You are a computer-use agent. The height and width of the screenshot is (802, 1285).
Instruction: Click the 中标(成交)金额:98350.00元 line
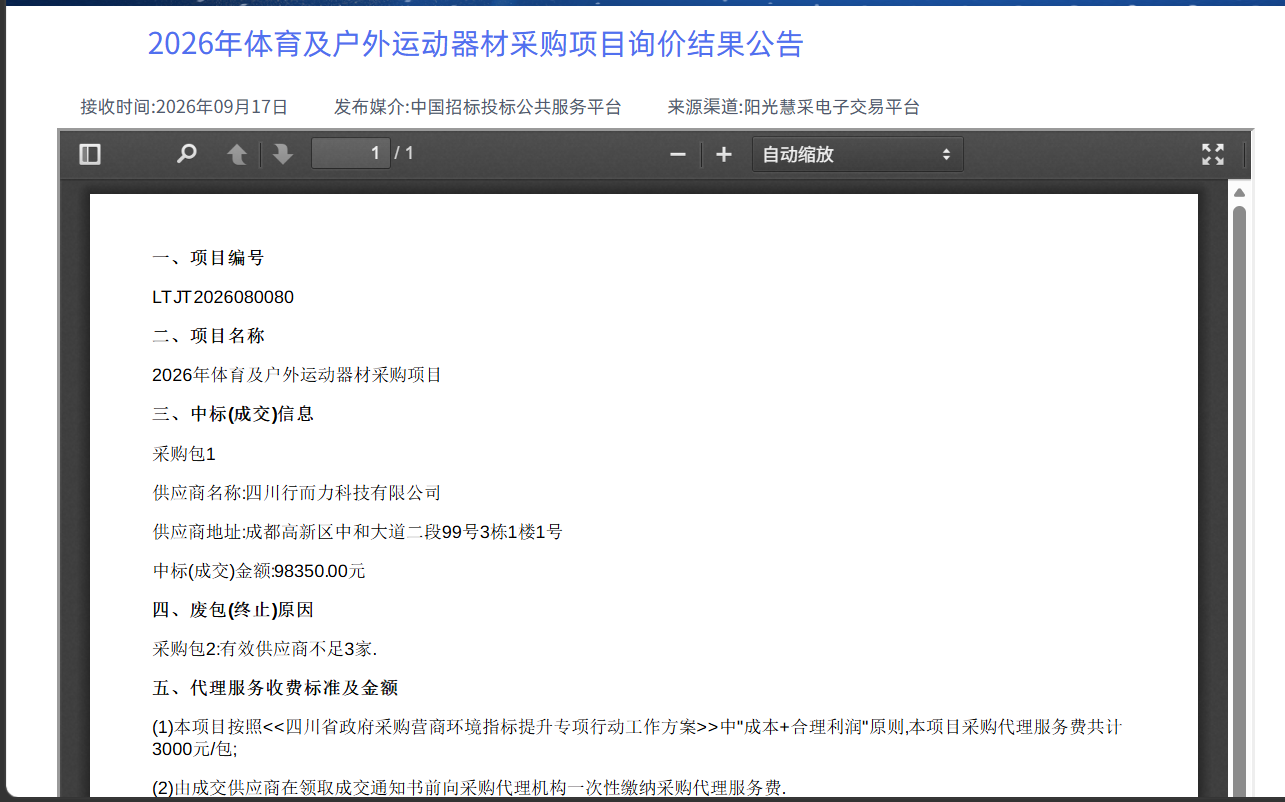(x=259, y=571)
